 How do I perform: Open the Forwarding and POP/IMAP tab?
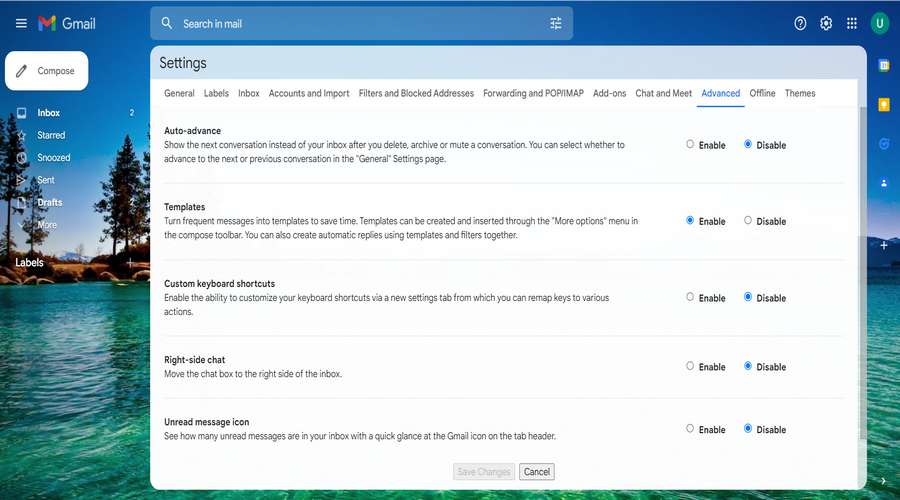[533, 93]
